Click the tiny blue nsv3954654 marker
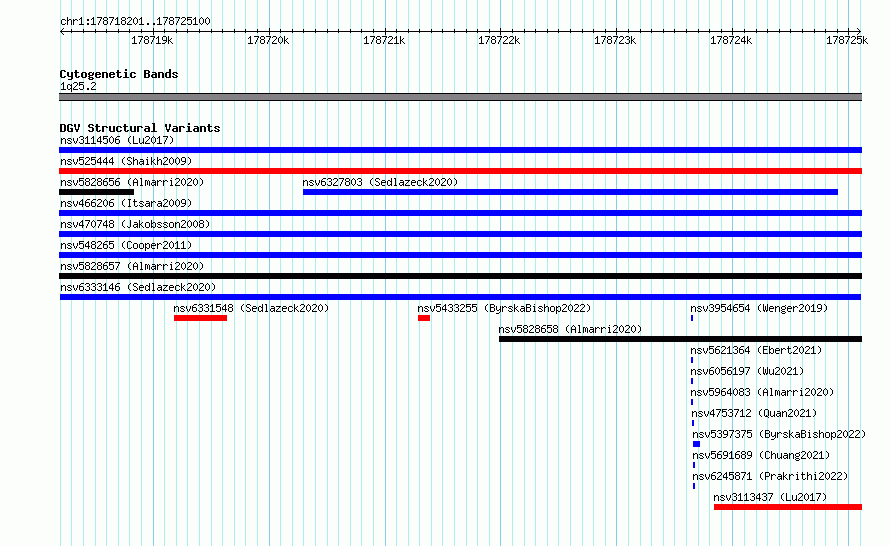The width and height of the screenshot is (890, 546). 692,318
